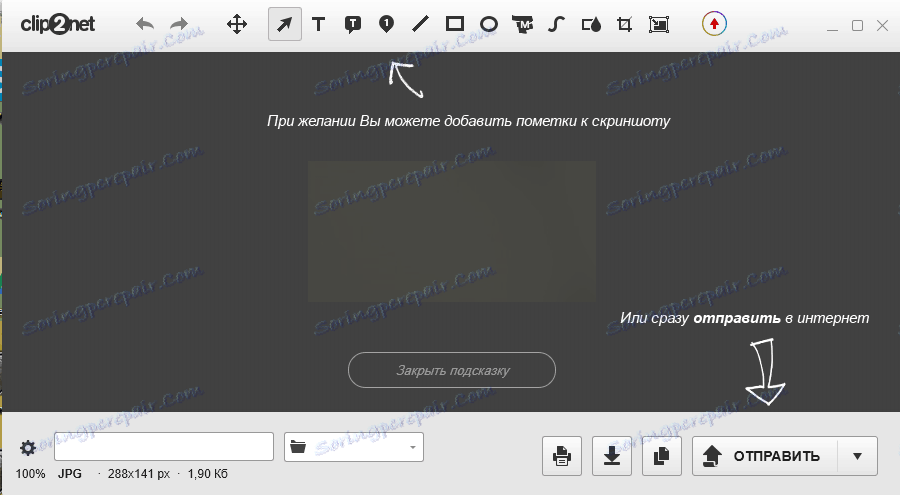Image resolution: width=900 pixels, height=495 pixels.
Task: Copy the screenshot to clipboard
Action: click(x=662, y=456)
